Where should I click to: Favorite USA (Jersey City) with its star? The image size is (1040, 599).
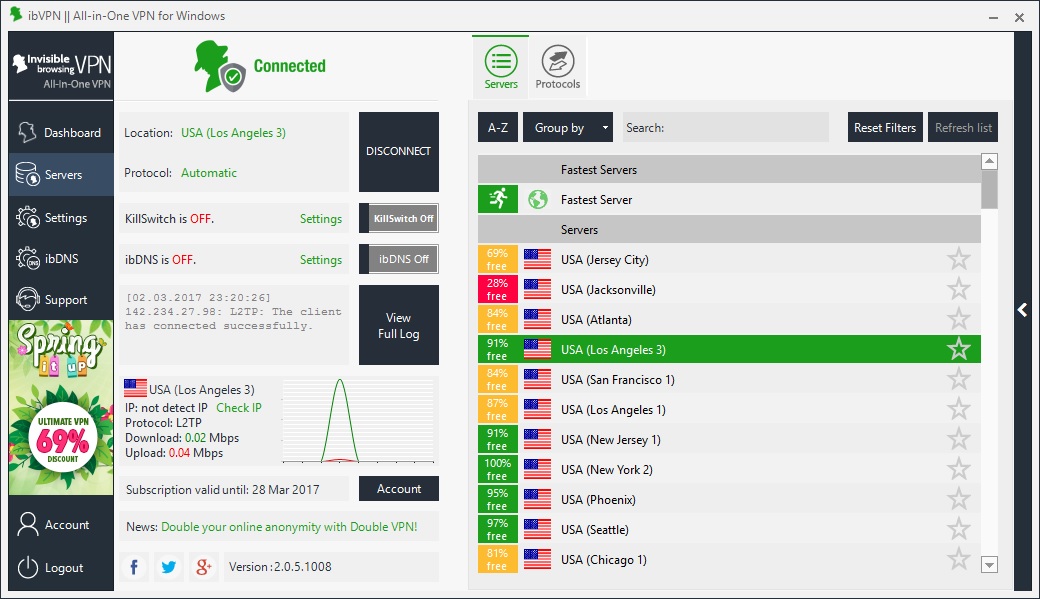tap(958, 259)
